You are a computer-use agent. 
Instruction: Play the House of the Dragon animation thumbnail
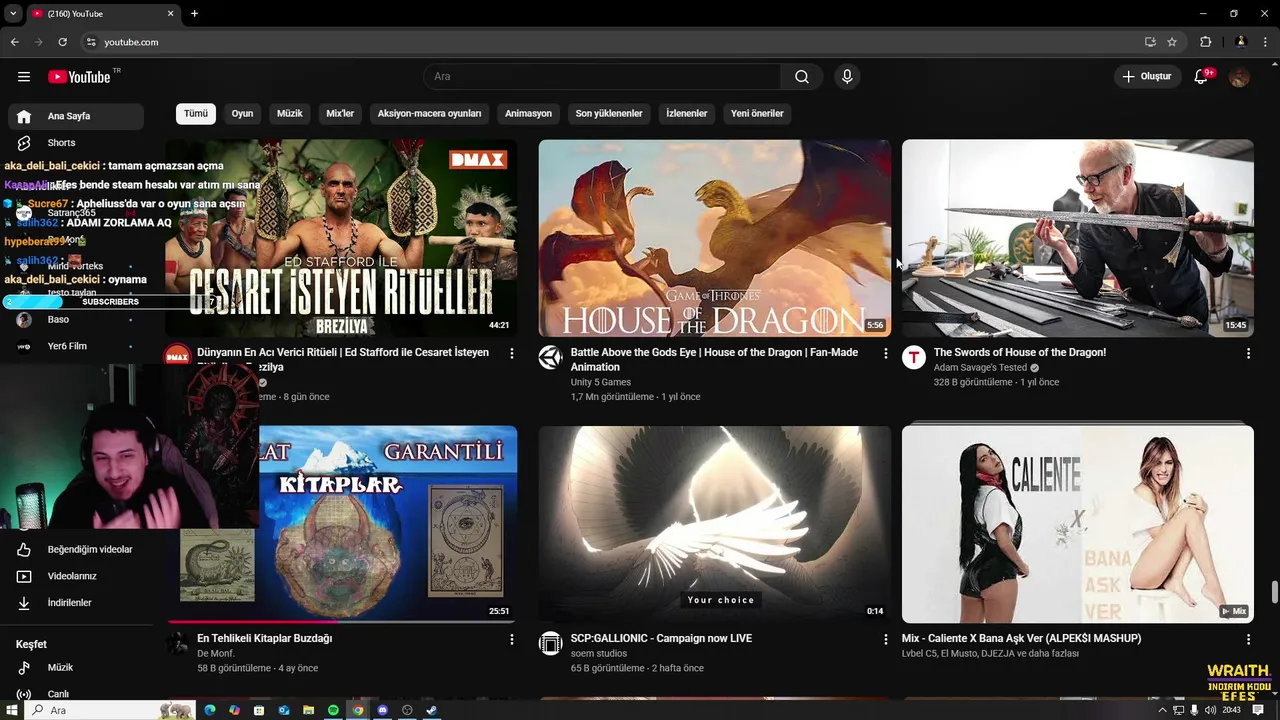point(714,238)
